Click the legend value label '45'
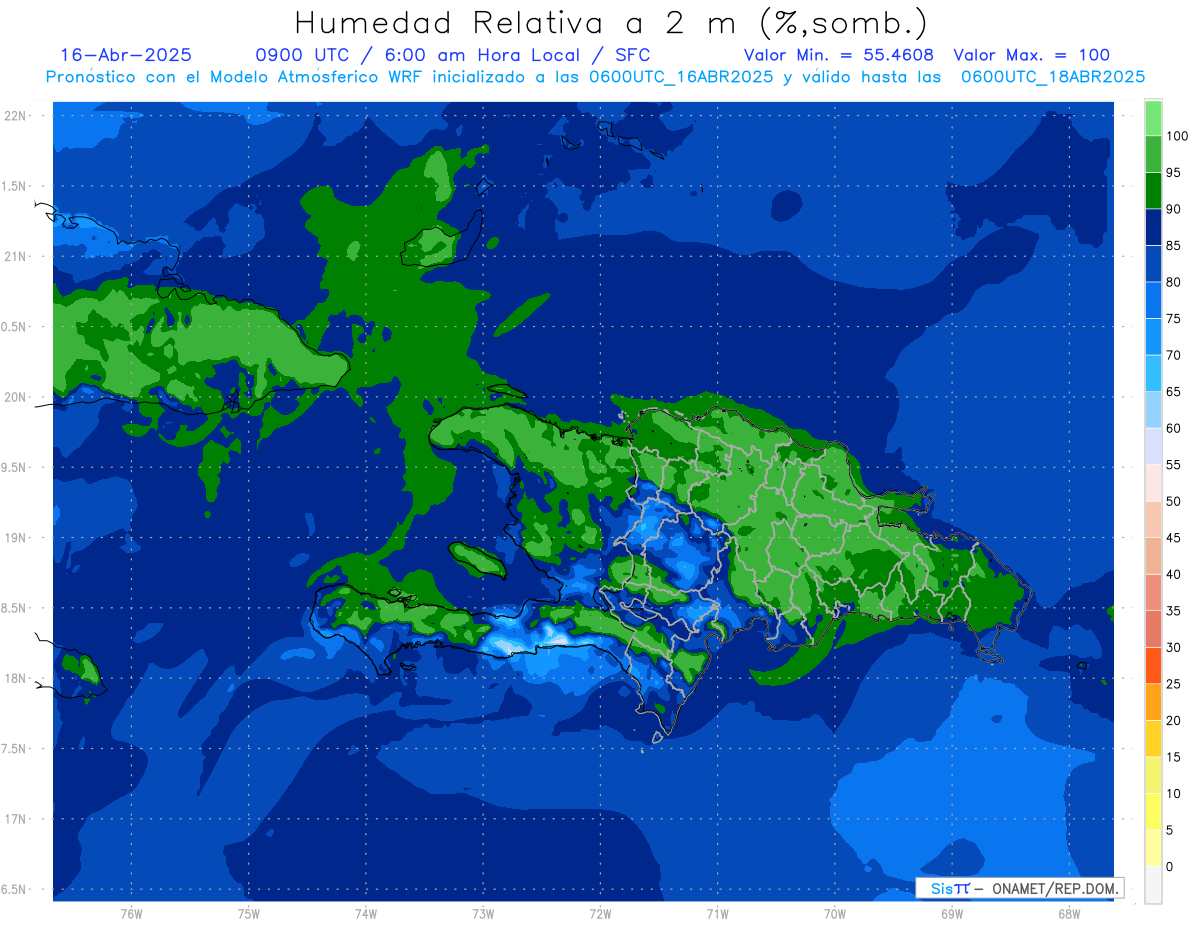1200x927 pixels. (x=1173, y=538)
